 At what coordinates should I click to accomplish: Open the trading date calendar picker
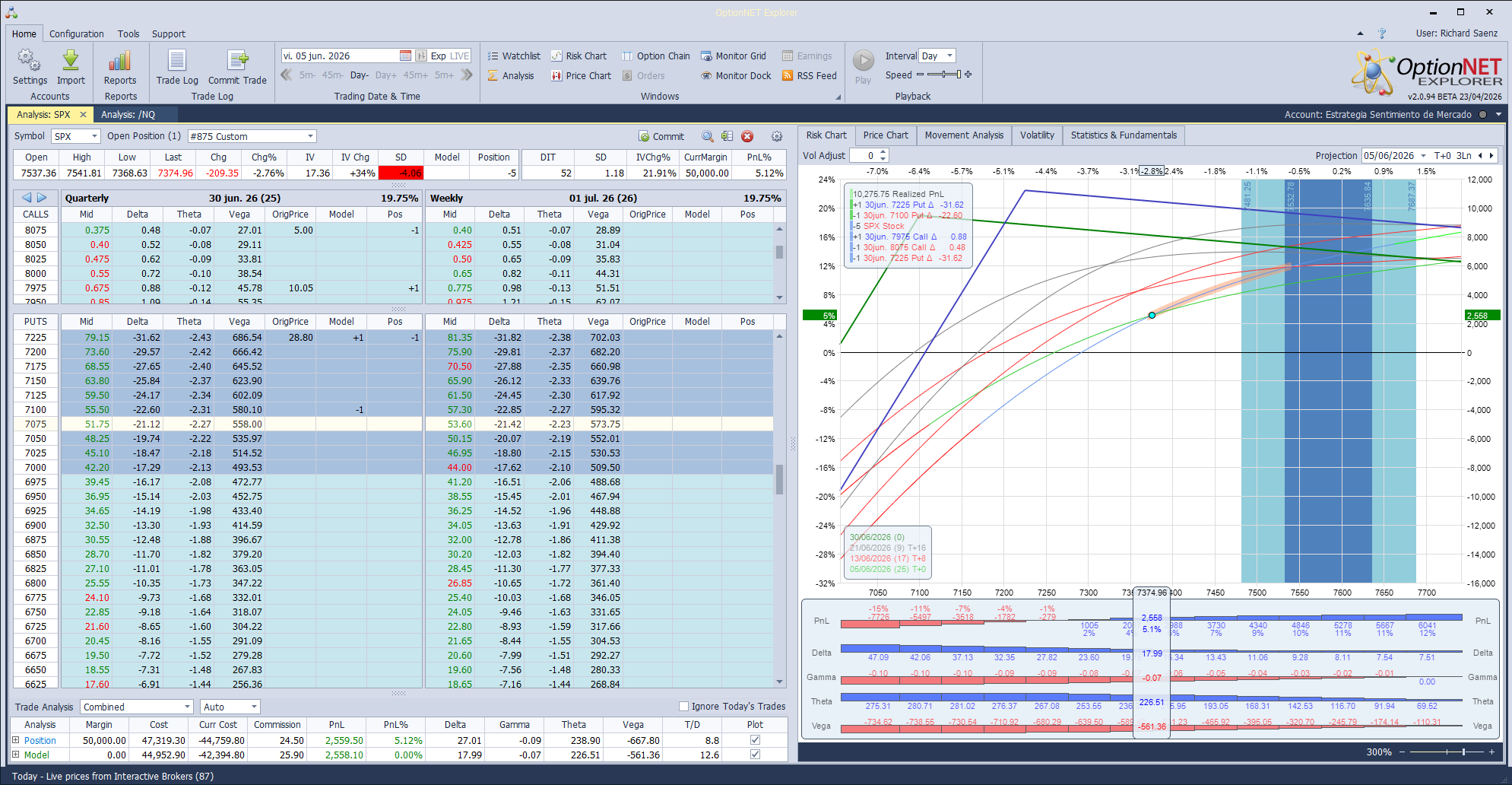point(405,56)
